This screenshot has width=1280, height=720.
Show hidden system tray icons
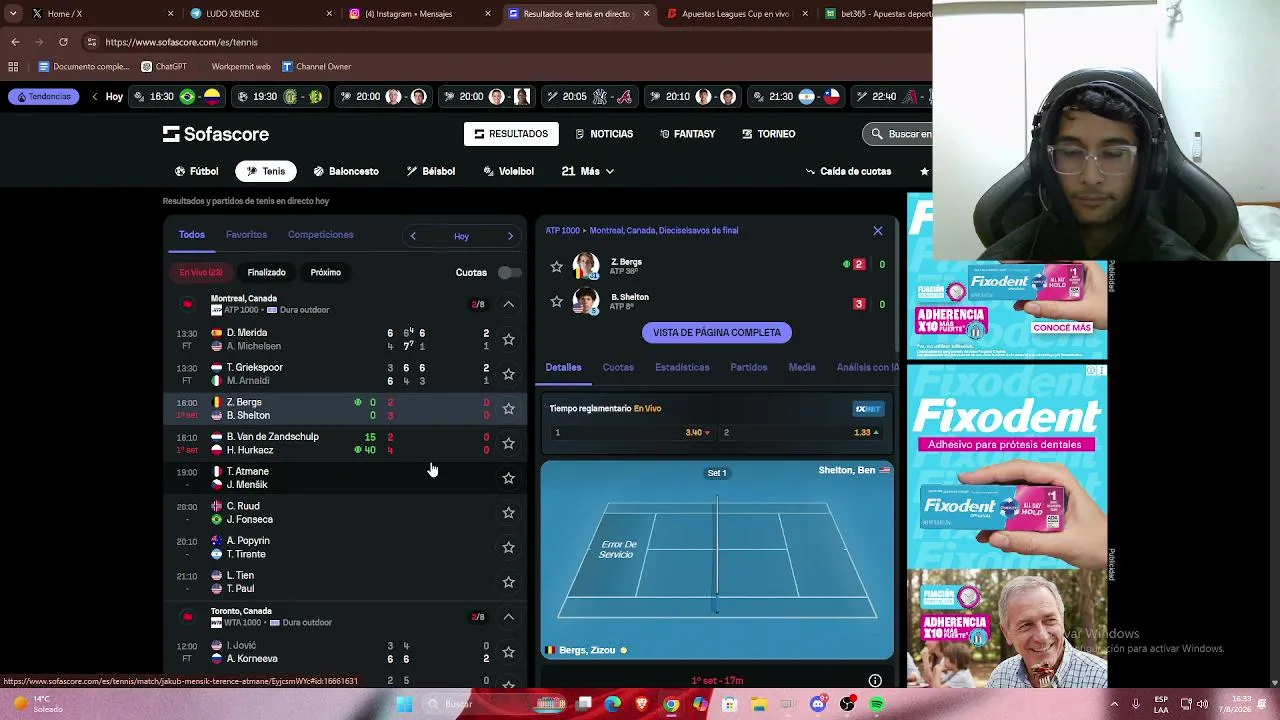click(1114, 704)
